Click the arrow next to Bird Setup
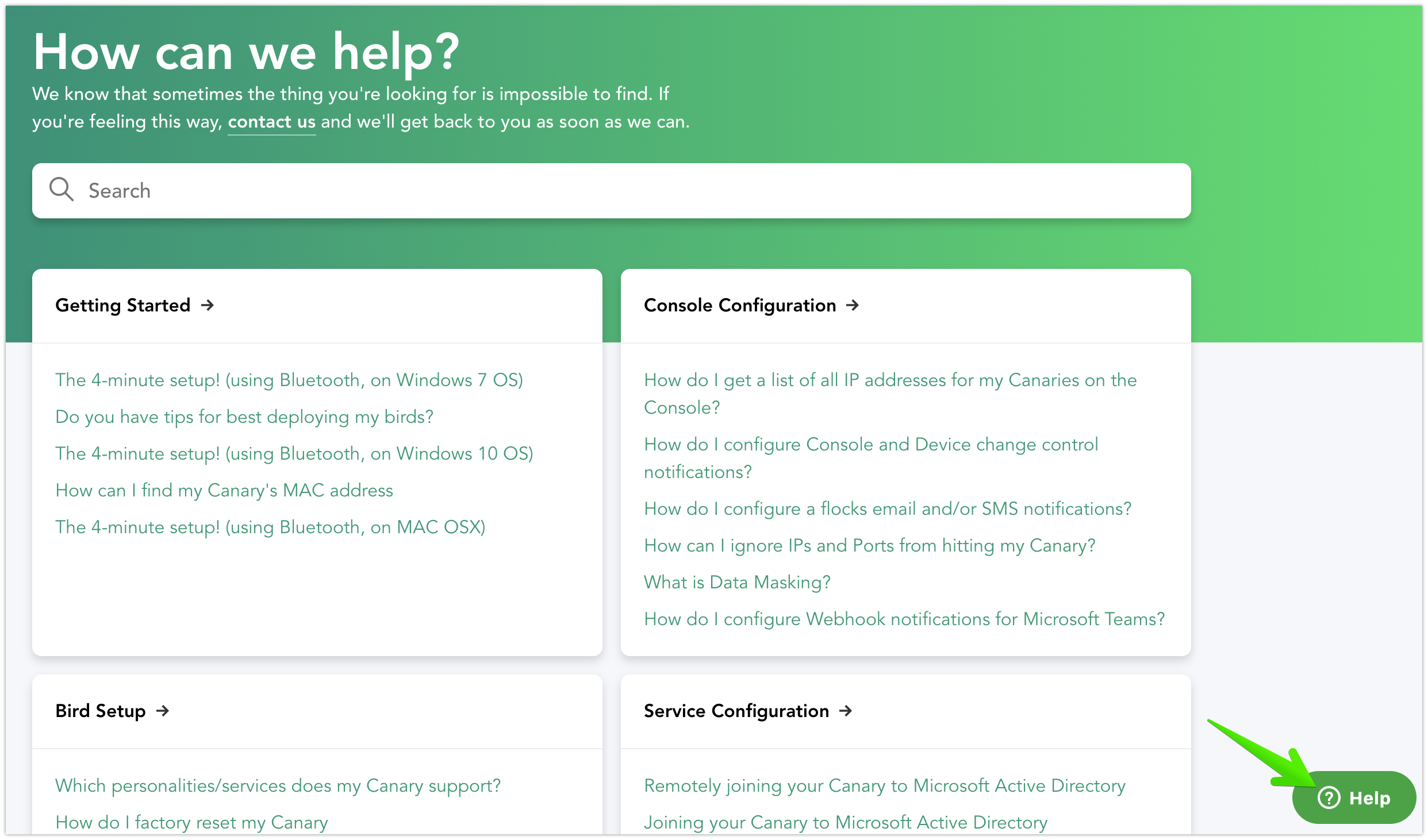This screenshot has height=840, width=1428. [x=163, y=711]
